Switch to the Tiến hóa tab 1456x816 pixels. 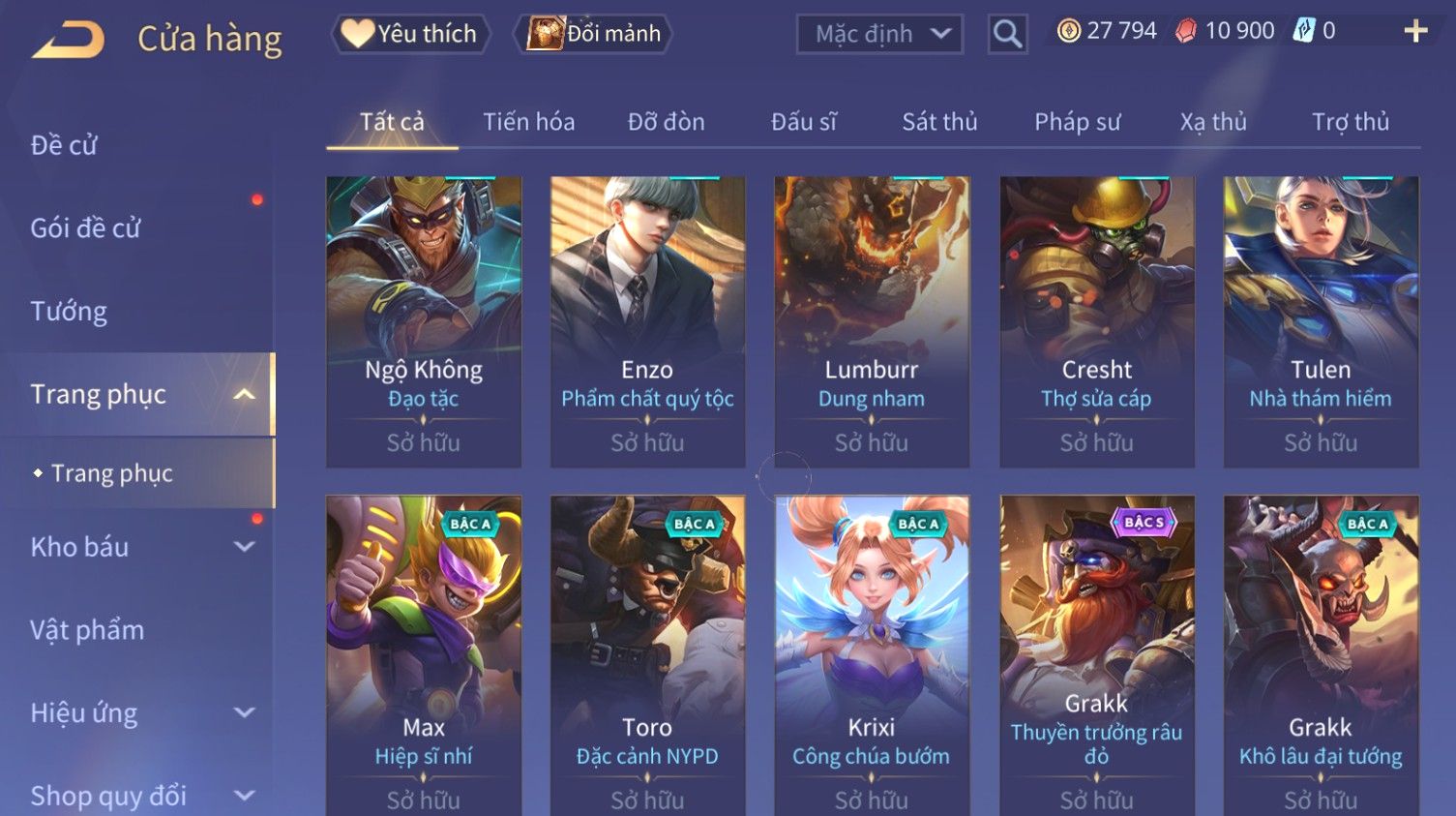point(528,122)
